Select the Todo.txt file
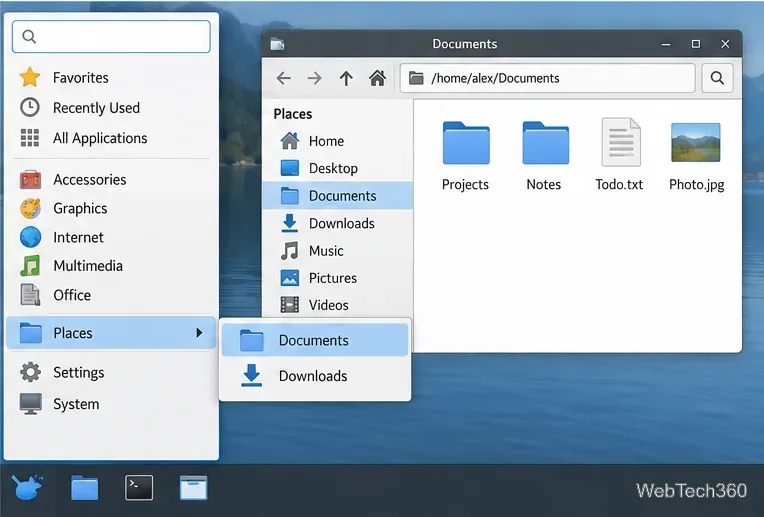The width and height of the screenshot is (764, 517). pyautogui.click(x=619, y=155)
